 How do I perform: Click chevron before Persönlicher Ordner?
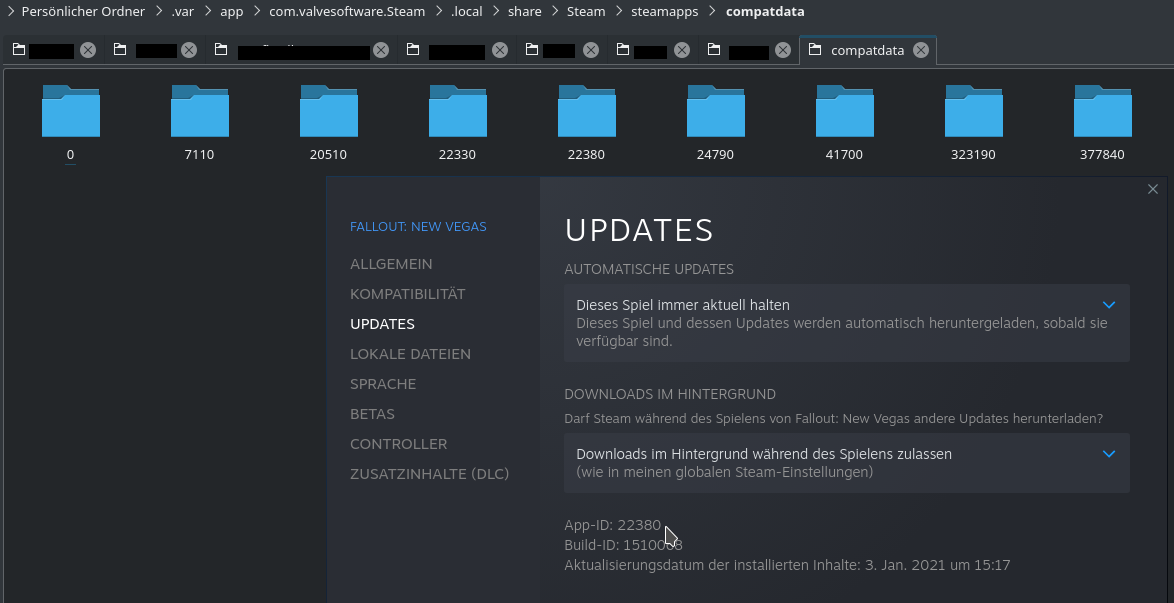[10, 12]
